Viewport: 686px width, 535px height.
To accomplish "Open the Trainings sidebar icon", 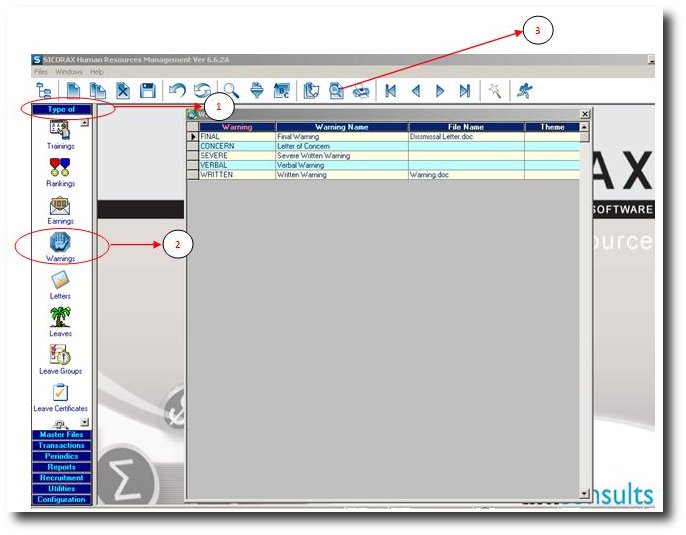I will (x=60, y=130).
